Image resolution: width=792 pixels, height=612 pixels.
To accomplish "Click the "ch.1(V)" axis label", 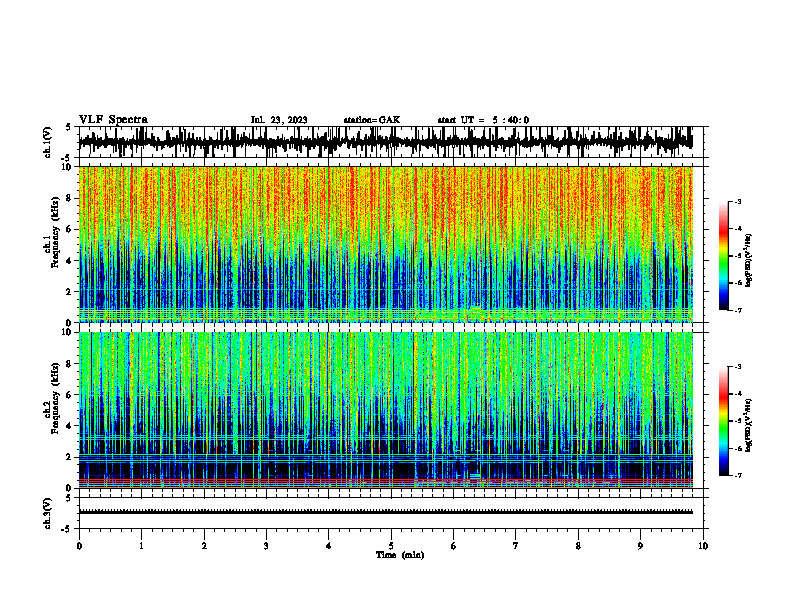I will 47,142.
